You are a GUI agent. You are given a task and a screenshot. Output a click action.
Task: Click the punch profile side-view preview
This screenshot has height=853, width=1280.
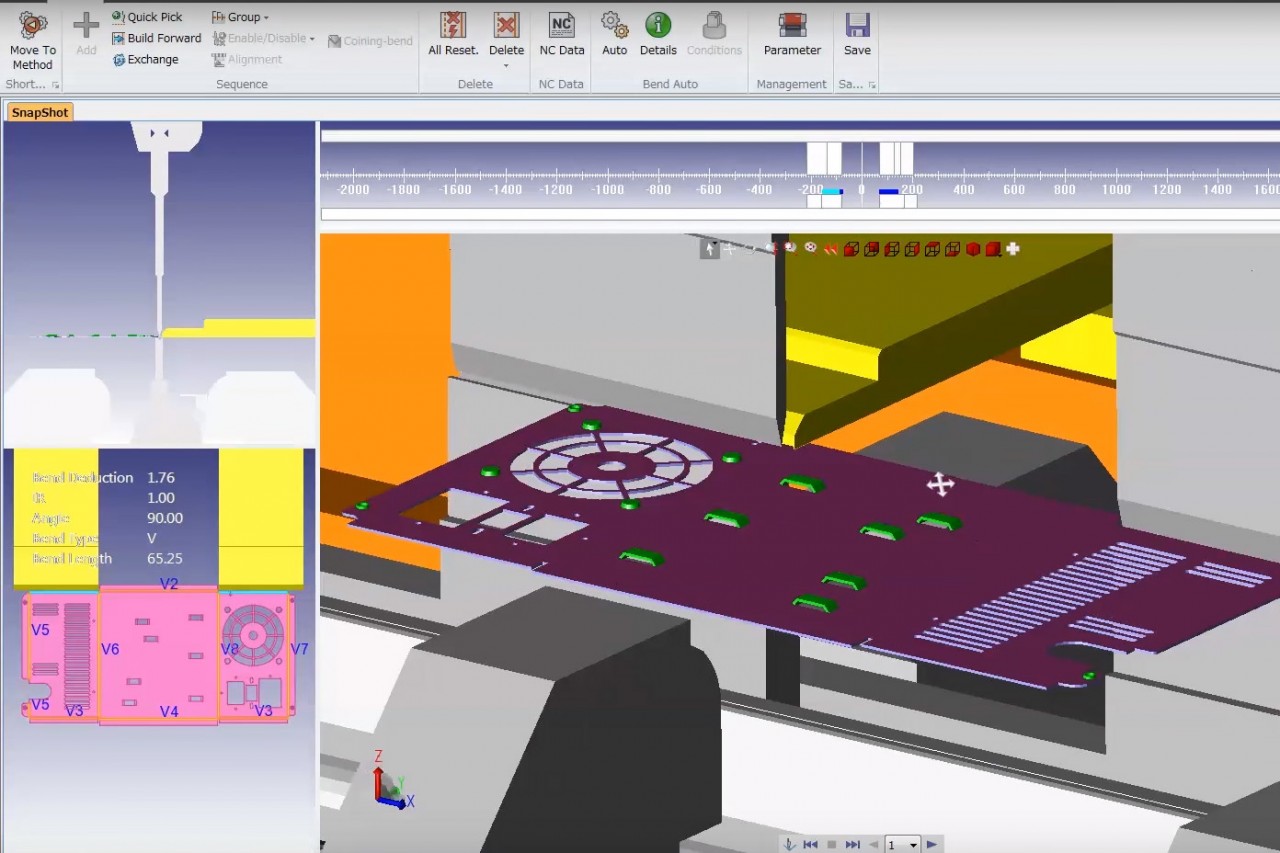click(x=160, y=285)
